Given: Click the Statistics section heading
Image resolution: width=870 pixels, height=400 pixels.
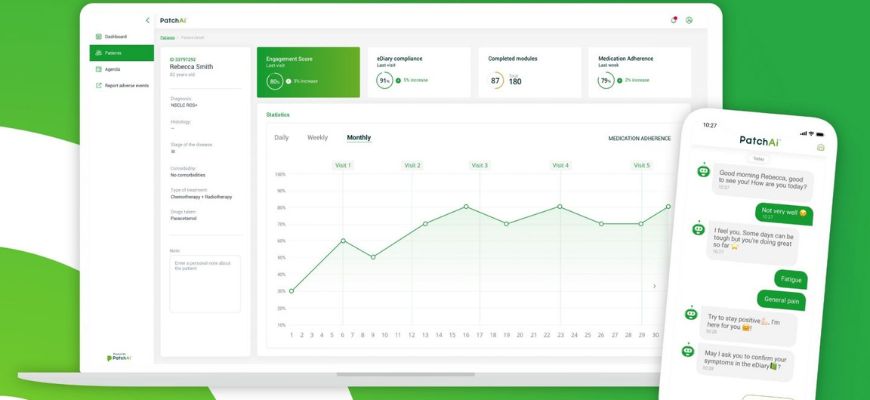Looking at the screenshot, I should pos(277,115).
